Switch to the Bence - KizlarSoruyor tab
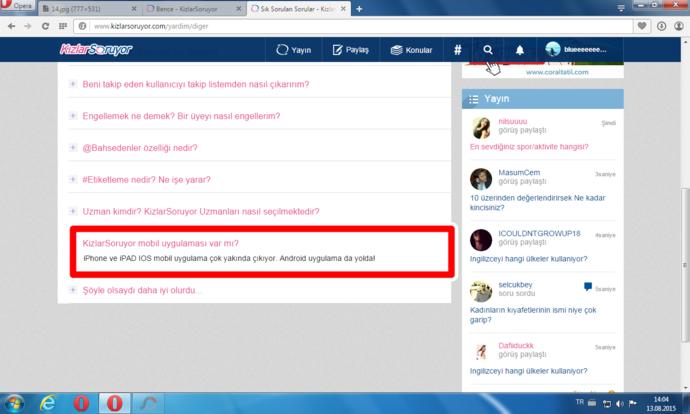690x414 pixels. click(194, 9)
